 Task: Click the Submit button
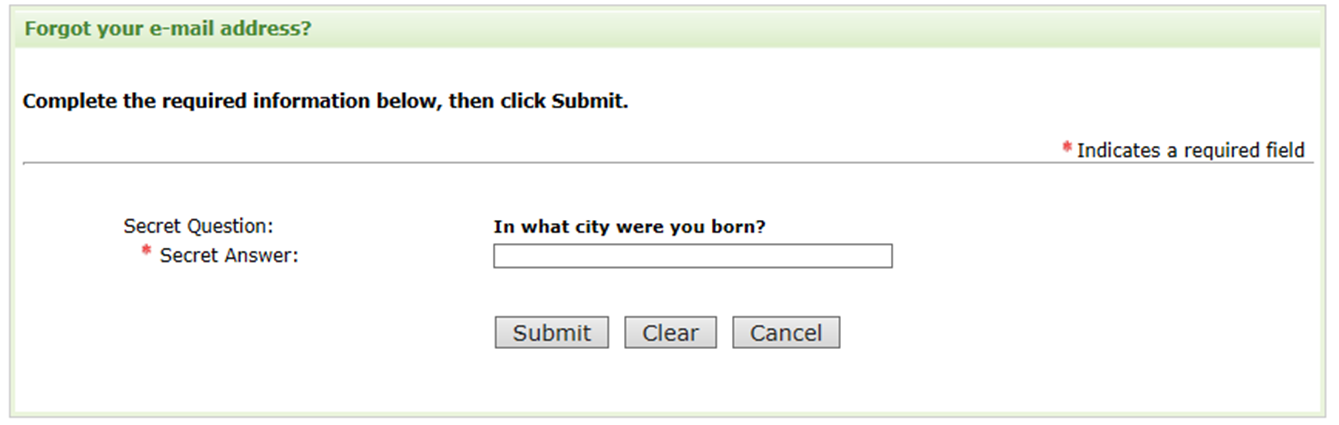(551, 333)
